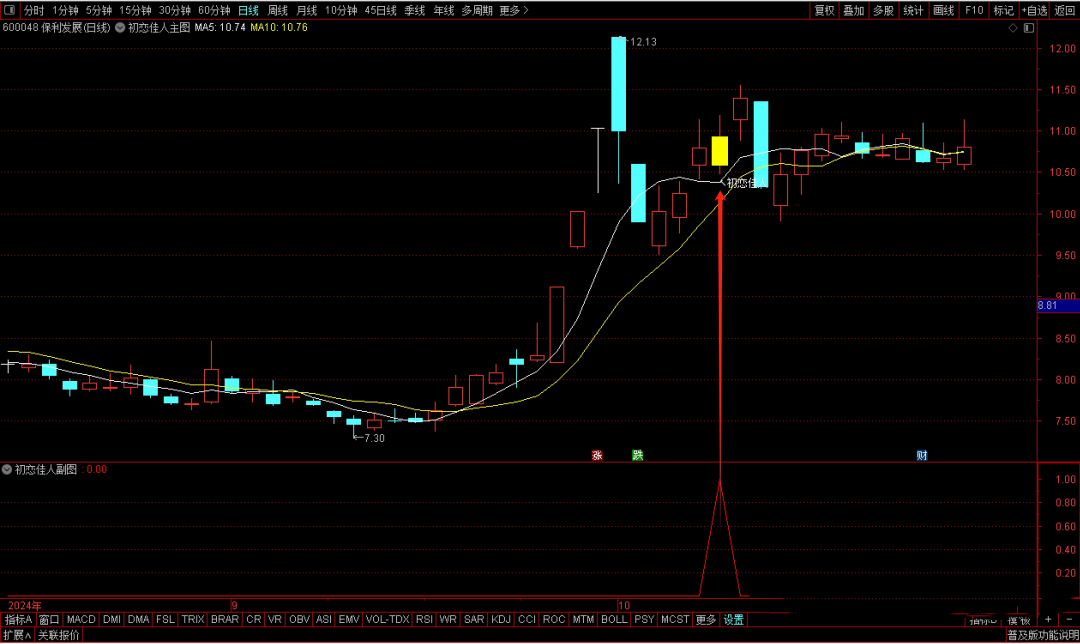1080x644 pixels.
Task: Click the 关联报价 item in bottom bar
Action: tap(59, 635)
